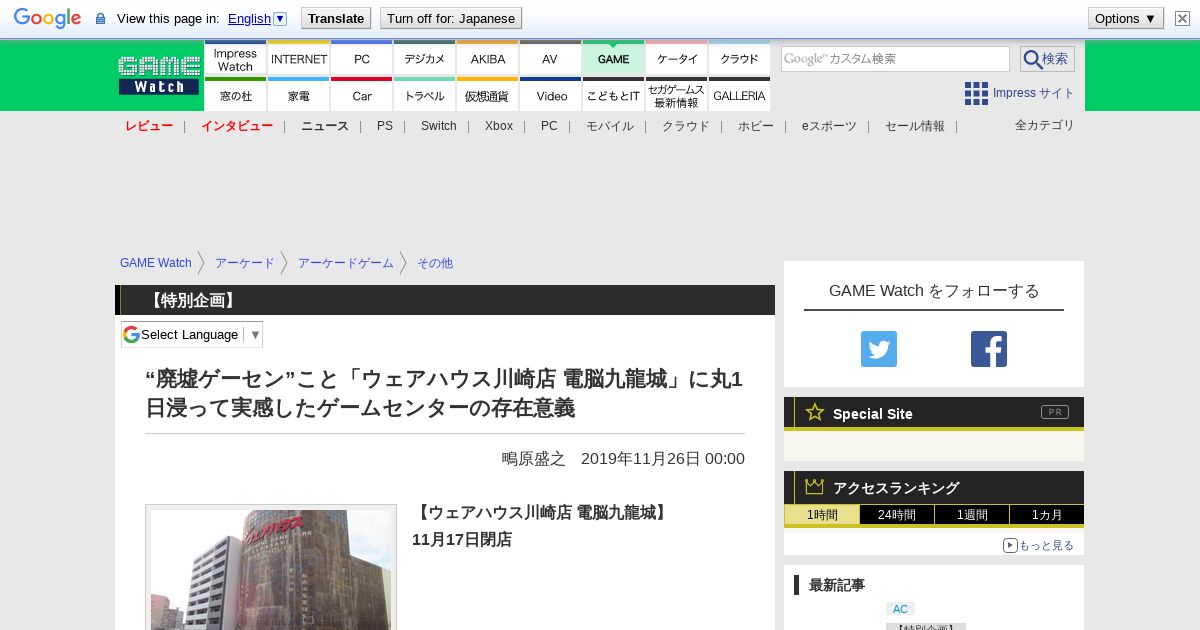Click the star icon beside Special Site
This screenshot has height=630, width=1200.
click(x=815, y=412)
